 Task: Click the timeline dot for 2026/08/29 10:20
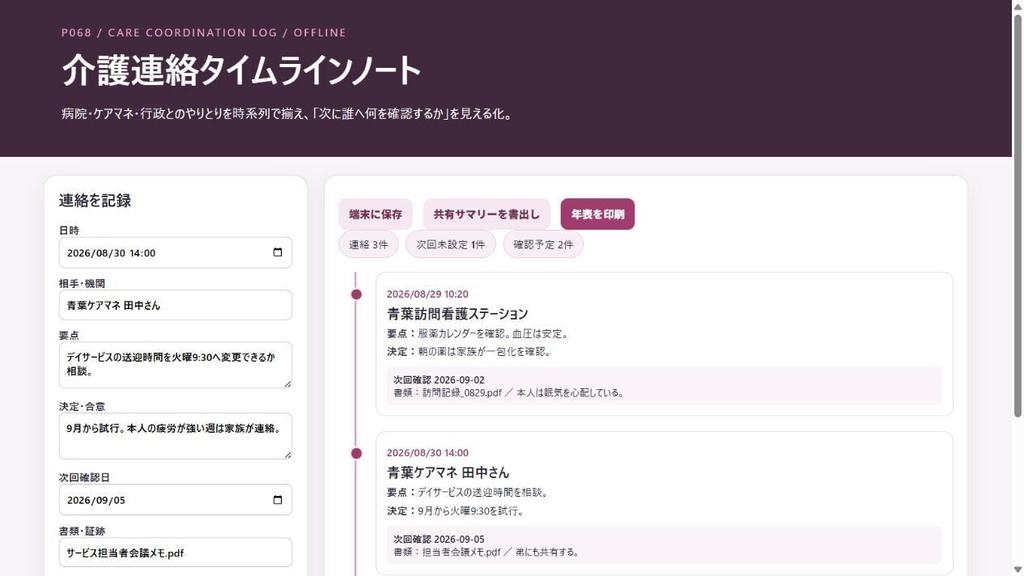(x=356, y=295)
